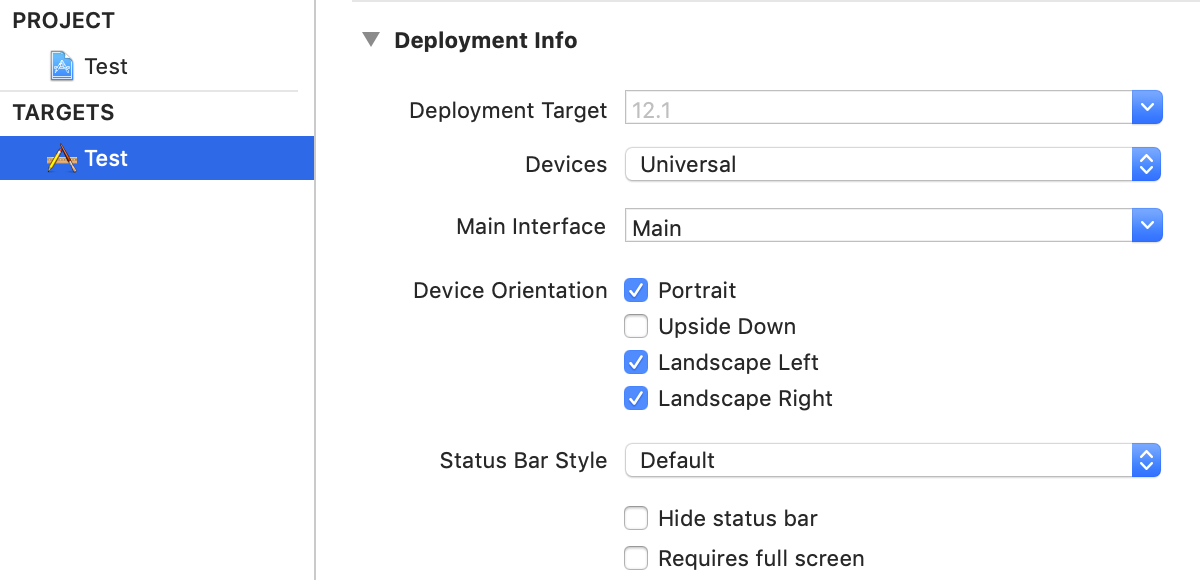Click the Test target app icon
Viewport: 1200px width, 580px height.
62,159
